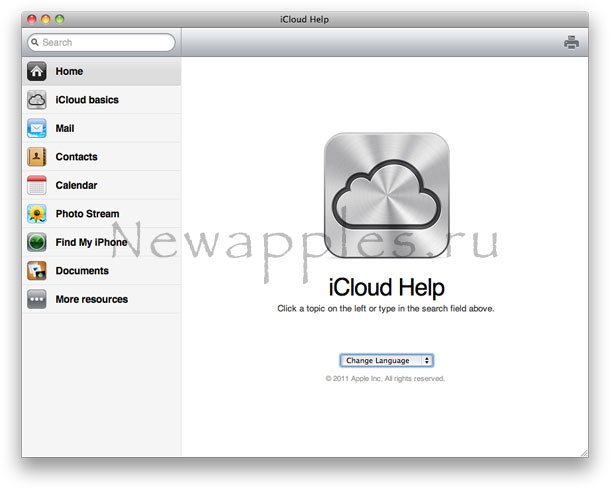Screen dimensions: 610x489
Task: Click the magnifying glass in search field
Action: pyautogui.click(x=35, y=43)
